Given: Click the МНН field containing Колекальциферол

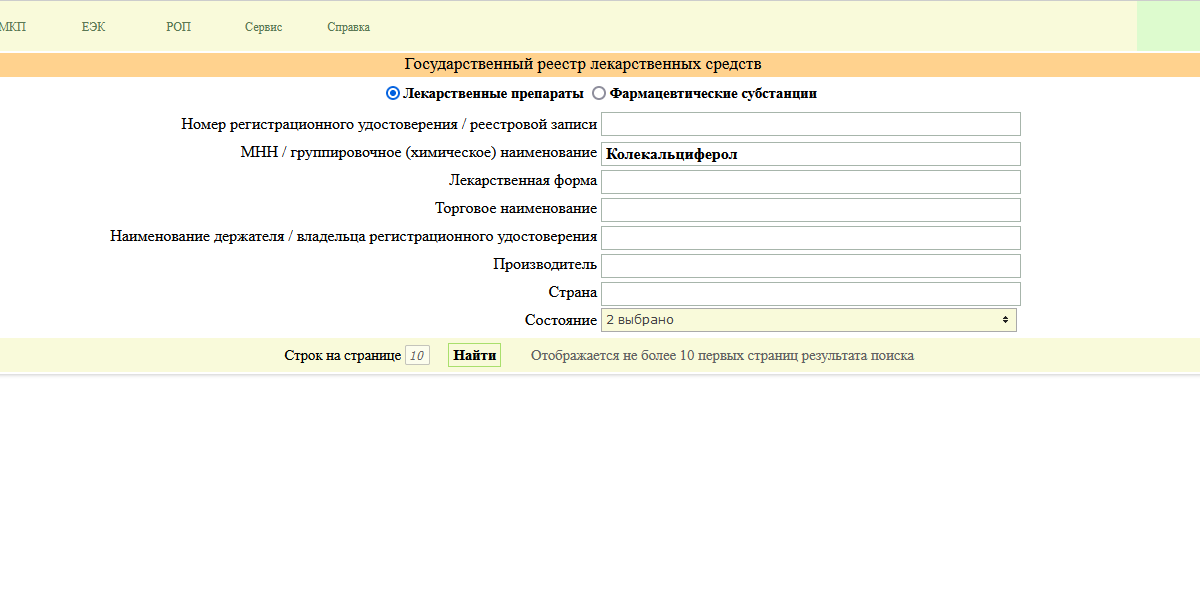Looking at the screenshot, I should point(810,154).
